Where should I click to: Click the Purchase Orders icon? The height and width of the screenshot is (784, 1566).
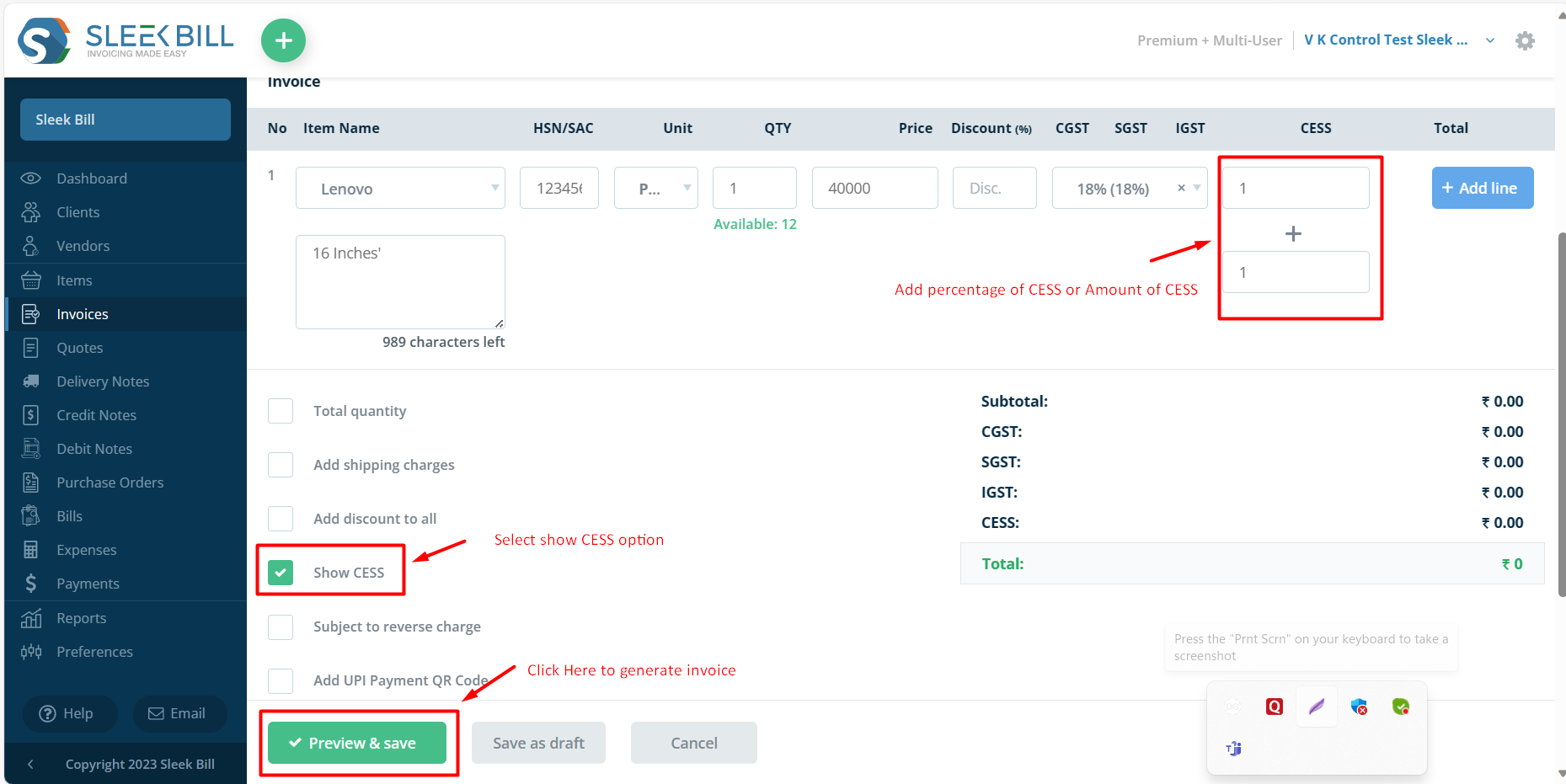point(31,483)
